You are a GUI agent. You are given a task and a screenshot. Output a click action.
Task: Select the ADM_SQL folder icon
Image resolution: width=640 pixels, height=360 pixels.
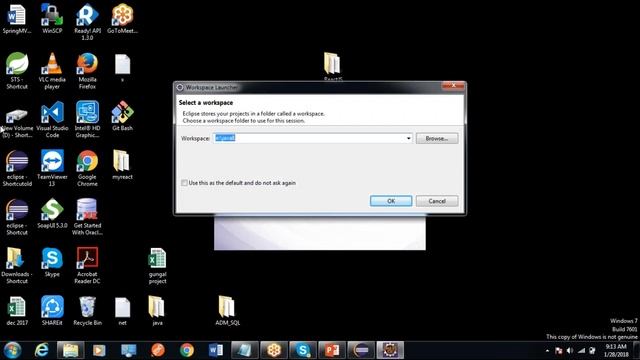[227, 311]
